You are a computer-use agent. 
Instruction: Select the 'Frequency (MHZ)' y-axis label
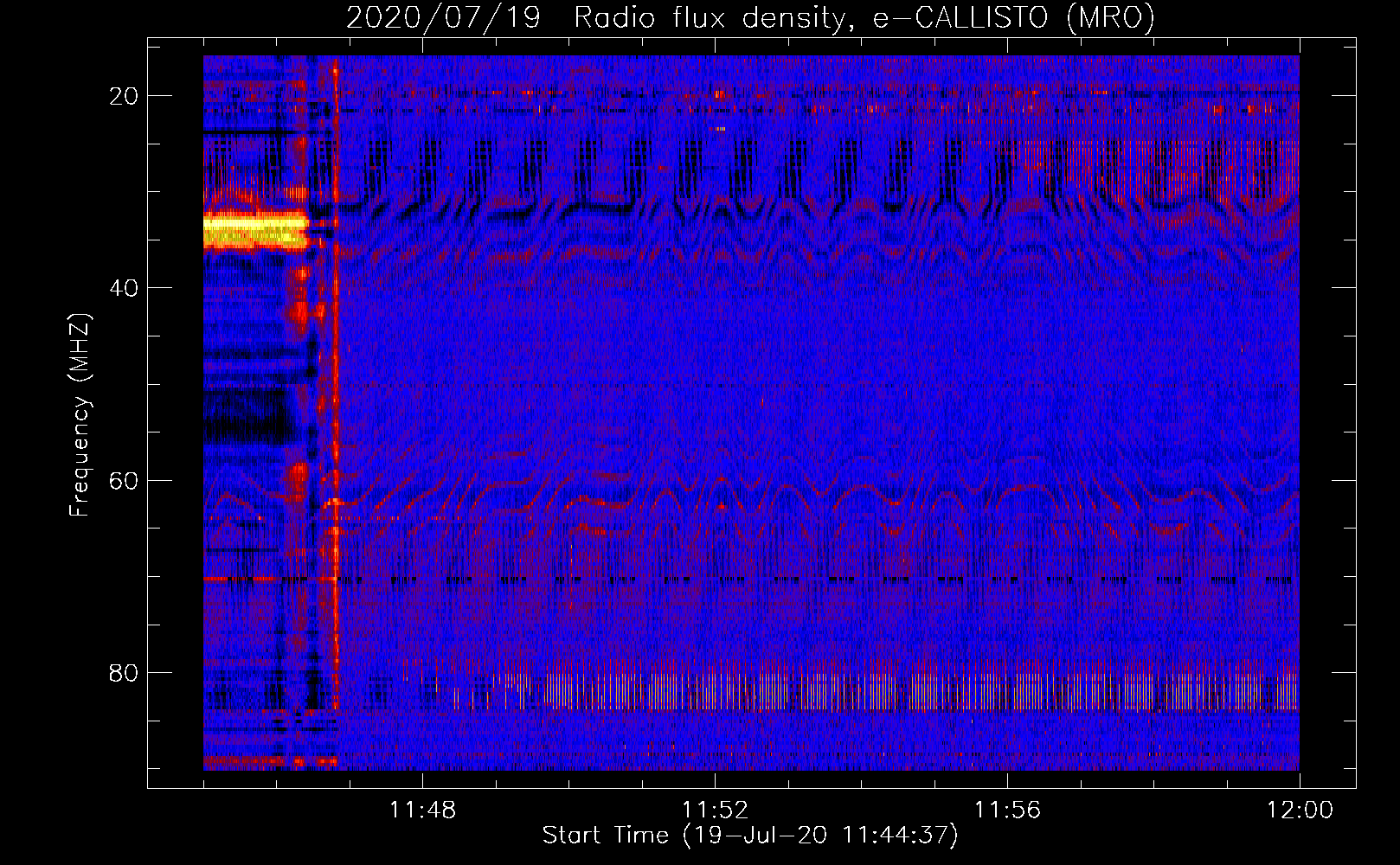coord(80,415)
